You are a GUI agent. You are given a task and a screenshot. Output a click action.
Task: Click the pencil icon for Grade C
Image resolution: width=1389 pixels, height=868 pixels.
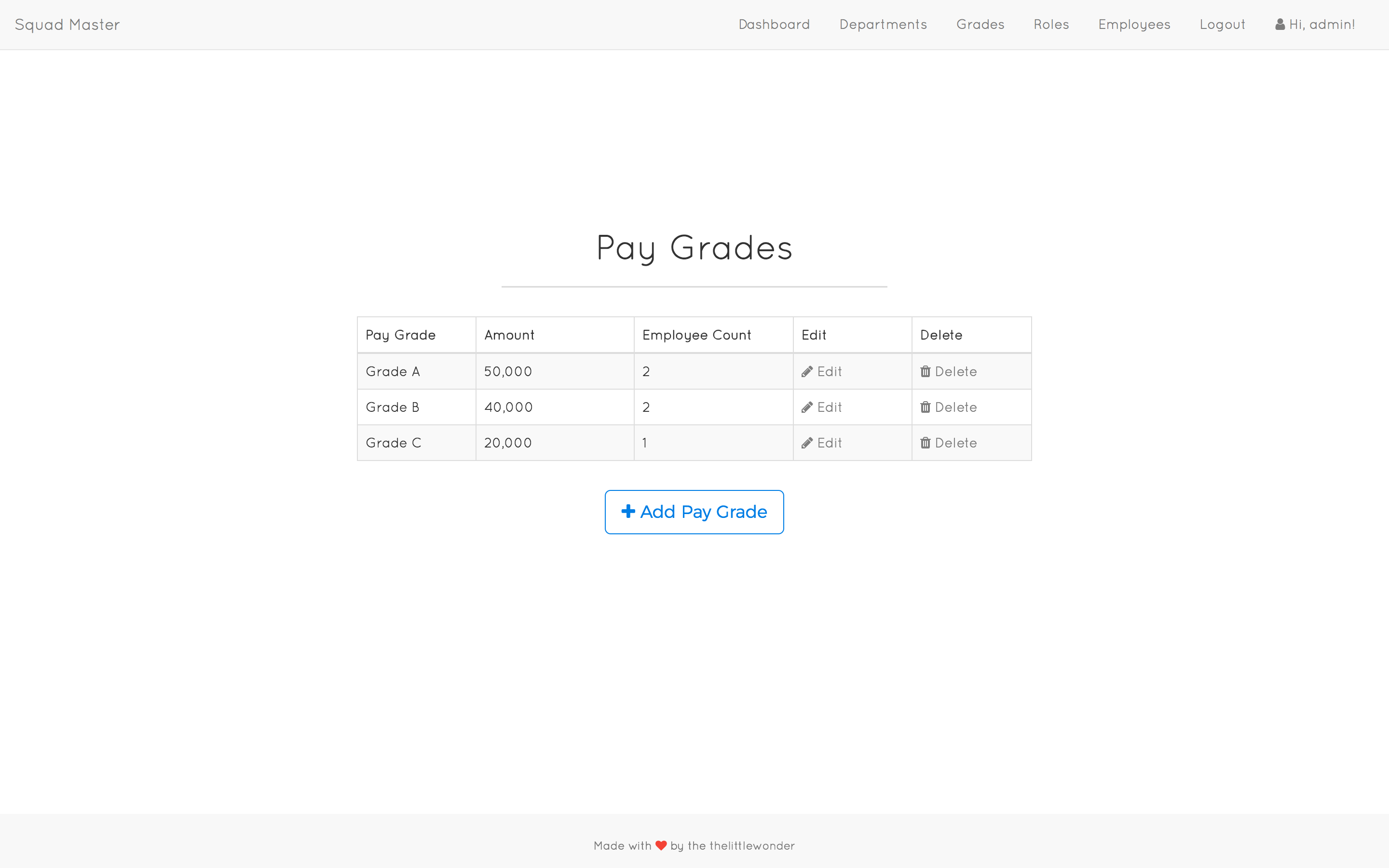coord(806,443)
